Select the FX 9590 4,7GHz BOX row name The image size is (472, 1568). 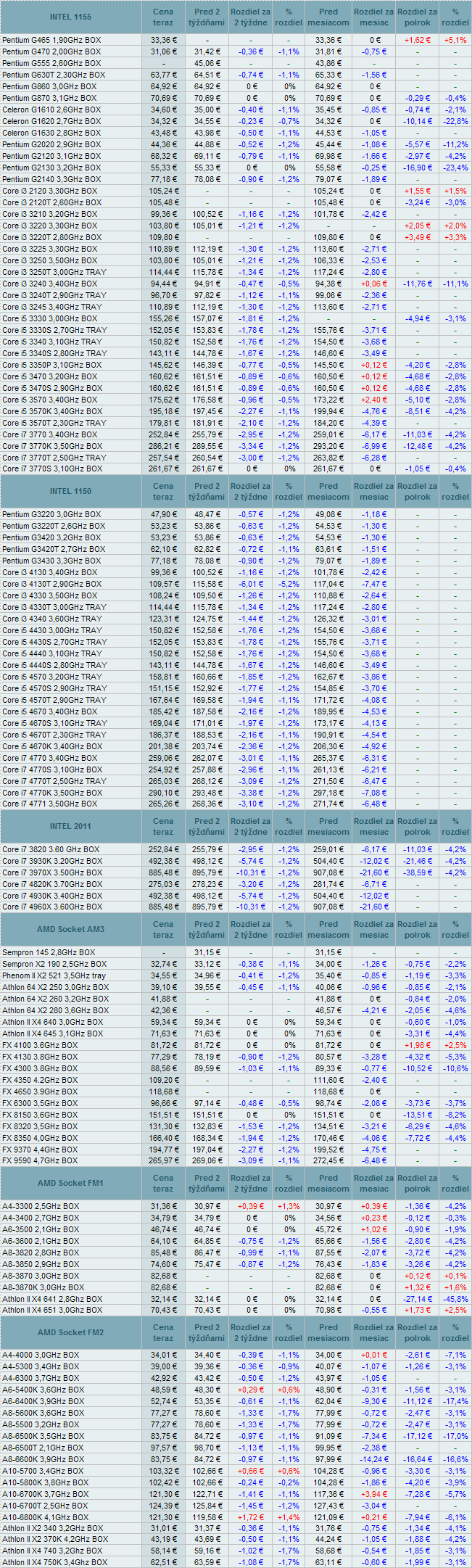[40, 1160]
